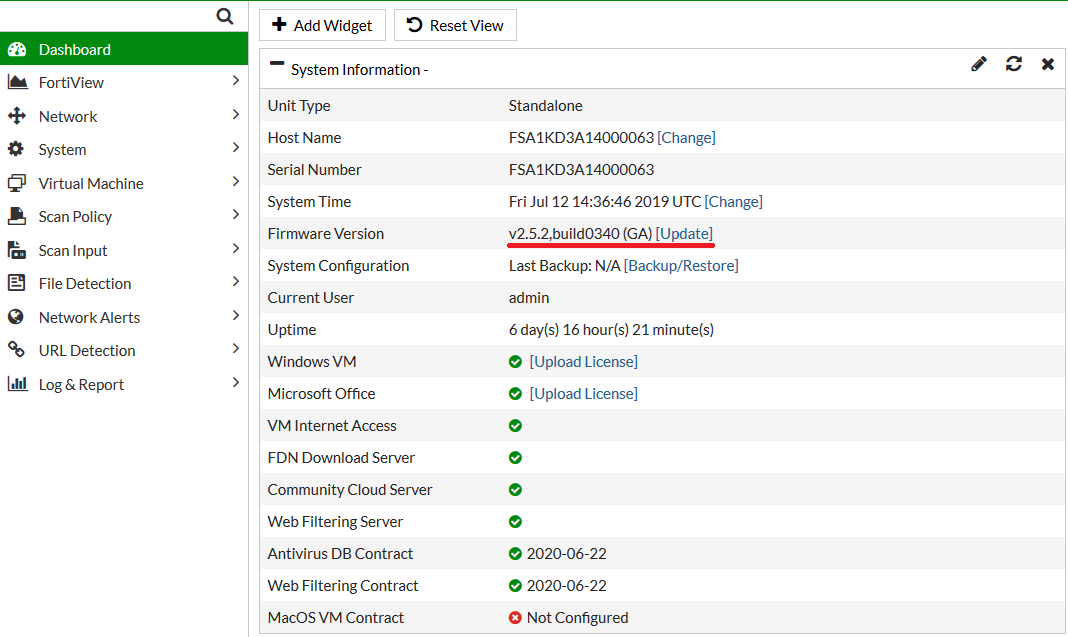Open the Virtual Machine menu item
The height and width of the screenshot is (637, 1068).
(91, 183)
